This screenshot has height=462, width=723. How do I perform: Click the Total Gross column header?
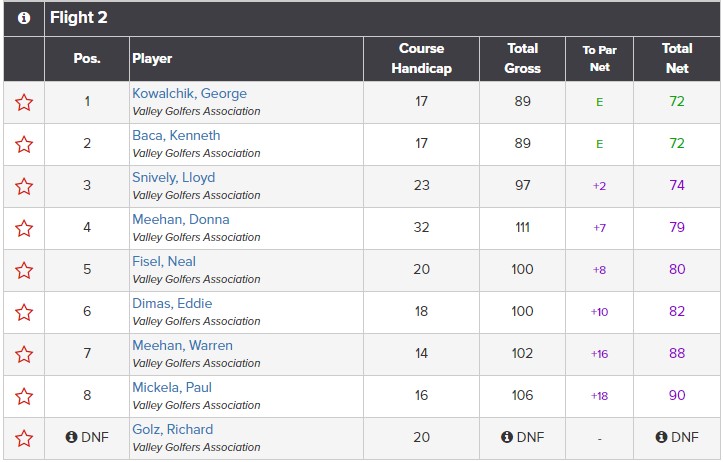[x=522, y=59]
